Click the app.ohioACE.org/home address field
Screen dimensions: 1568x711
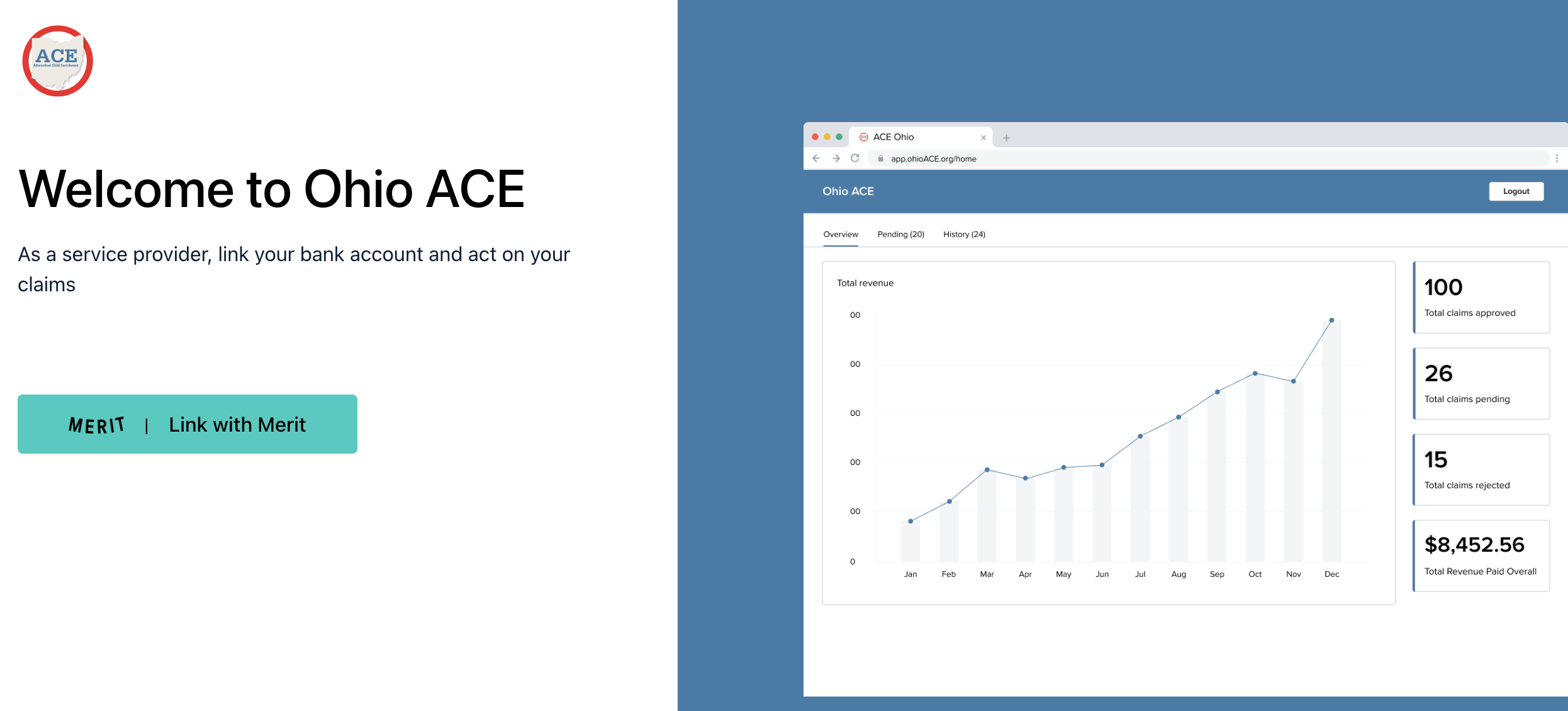click(x=933, y=159)
